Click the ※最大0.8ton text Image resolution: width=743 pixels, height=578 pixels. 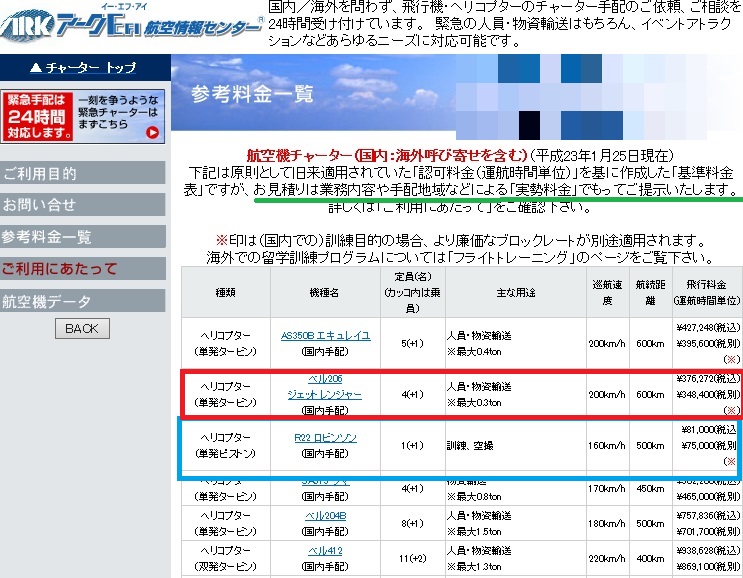click(x=474, y=497)
